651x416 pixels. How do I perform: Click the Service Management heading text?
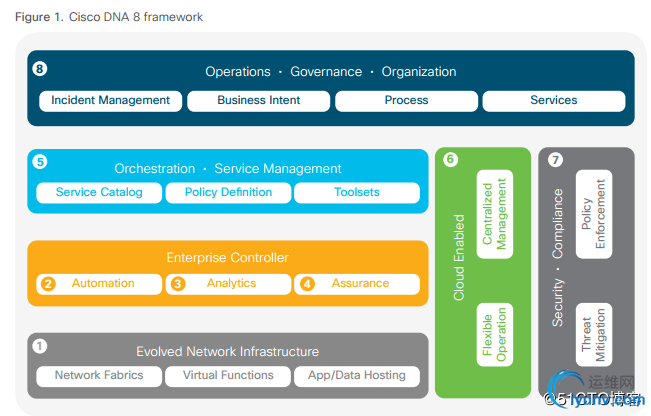pyautogui.click(x=278, y=169)
